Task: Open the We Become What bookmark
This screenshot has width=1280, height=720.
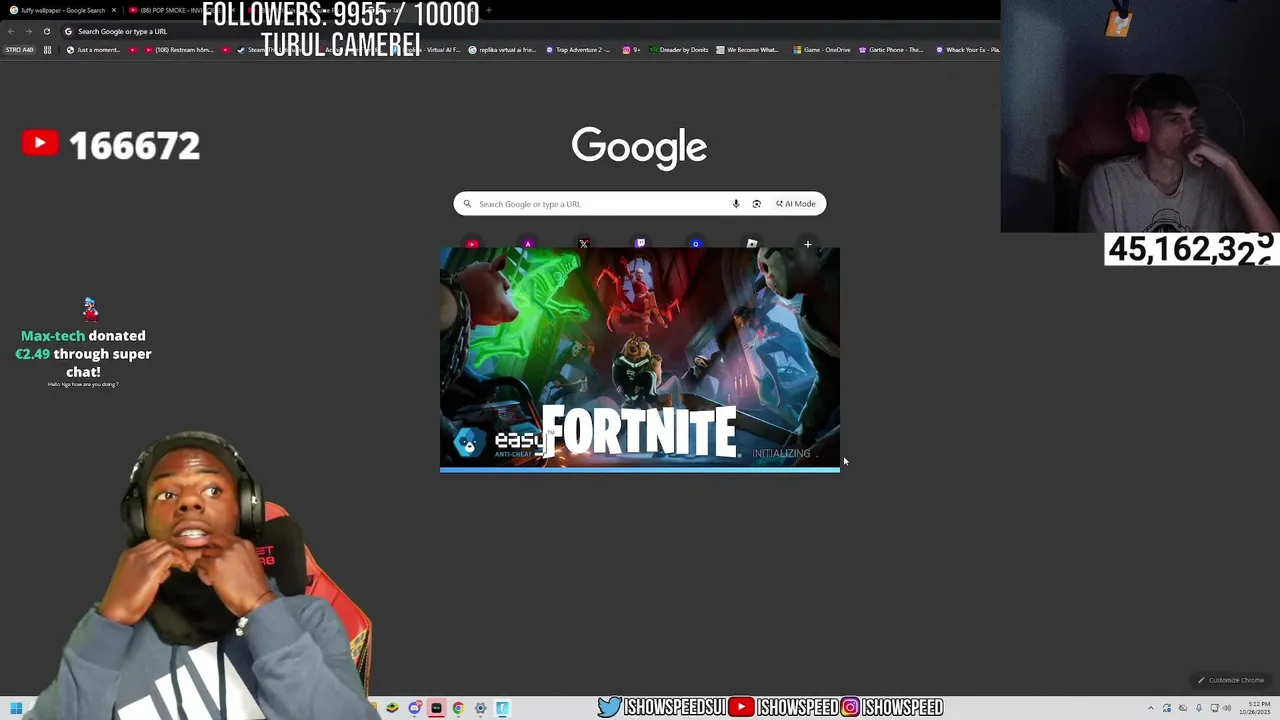Action: click(747, 50)
